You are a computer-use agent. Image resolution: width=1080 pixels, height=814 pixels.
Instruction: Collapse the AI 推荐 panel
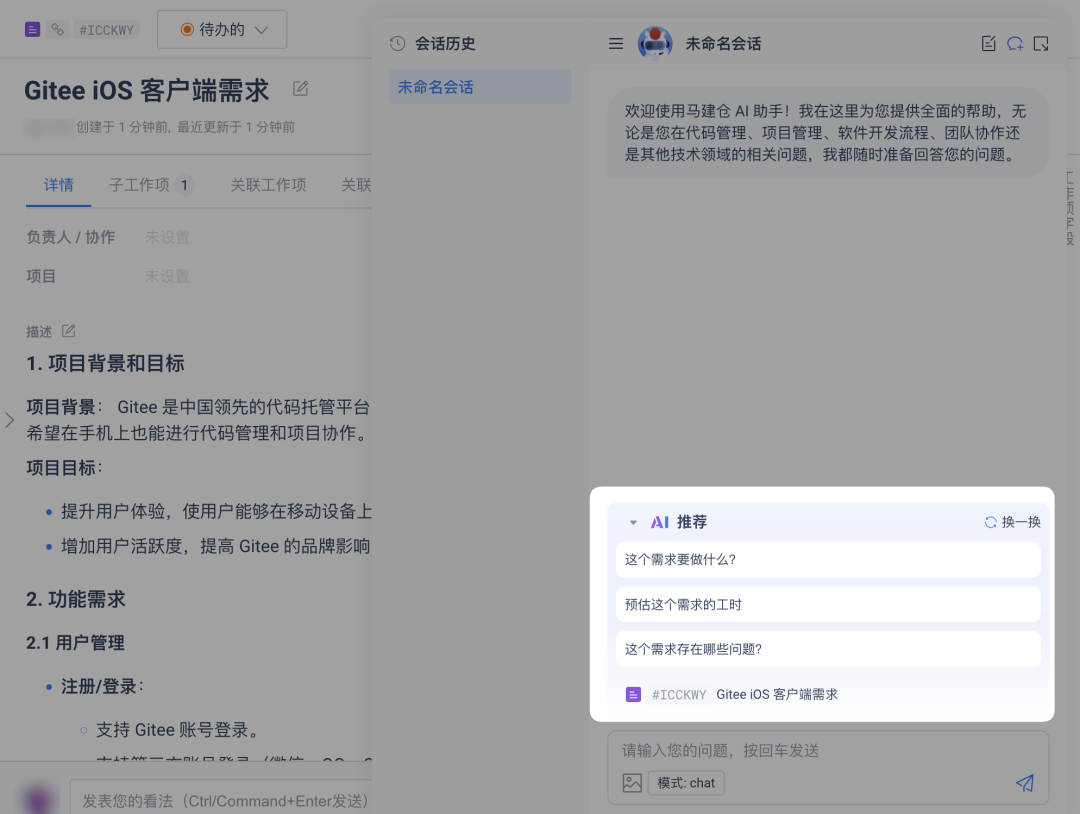[633, 522]
